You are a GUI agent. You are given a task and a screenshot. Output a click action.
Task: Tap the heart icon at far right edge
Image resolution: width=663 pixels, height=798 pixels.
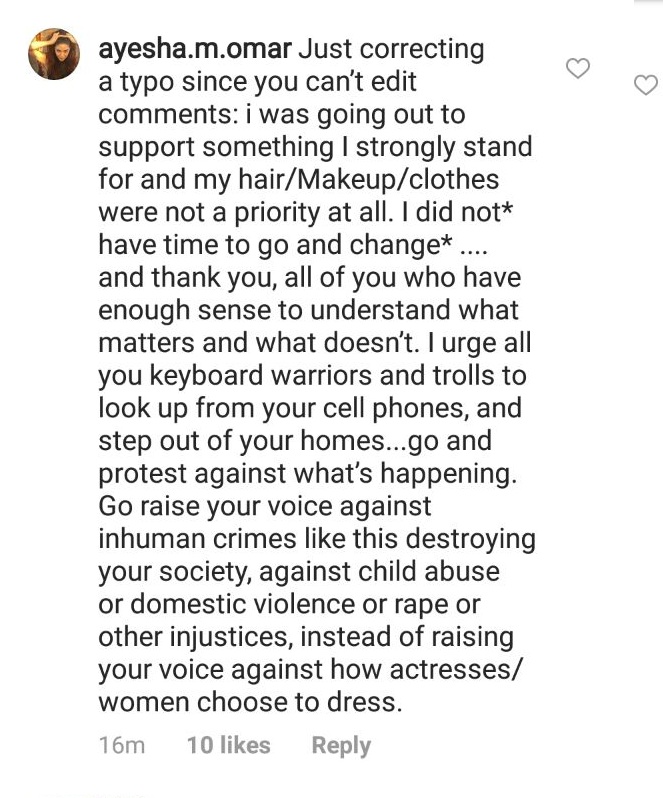646,84
